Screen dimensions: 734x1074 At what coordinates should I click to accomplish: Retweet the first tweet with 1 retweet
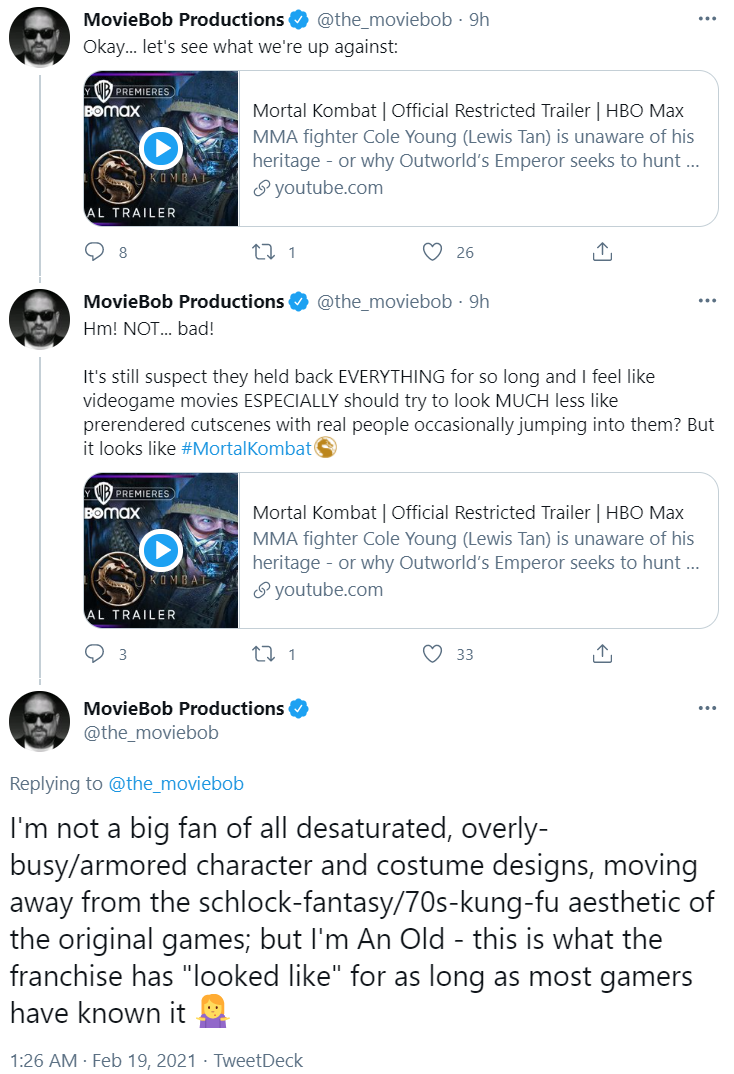point(264,251)
